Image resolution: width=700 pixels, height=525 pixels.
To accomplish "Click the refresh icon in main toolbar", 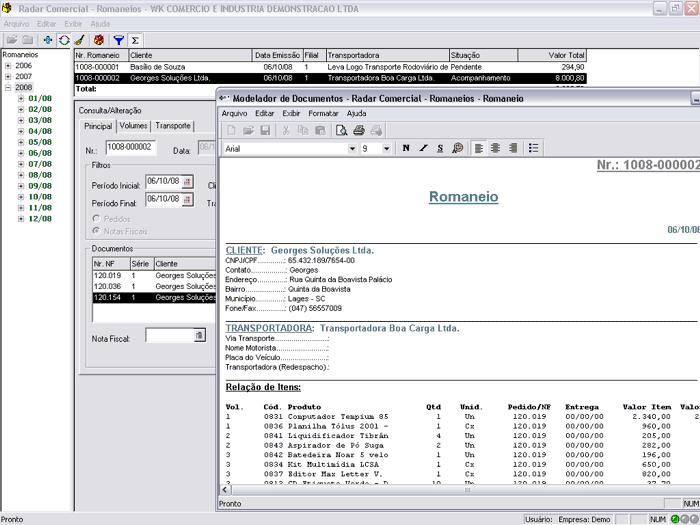I will (x=63, y=39).
